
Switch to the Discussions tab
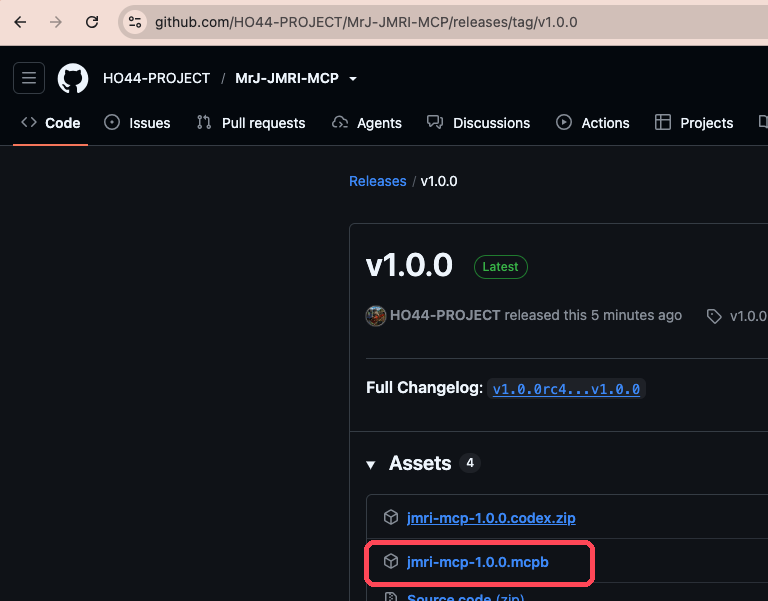point(479,123)
